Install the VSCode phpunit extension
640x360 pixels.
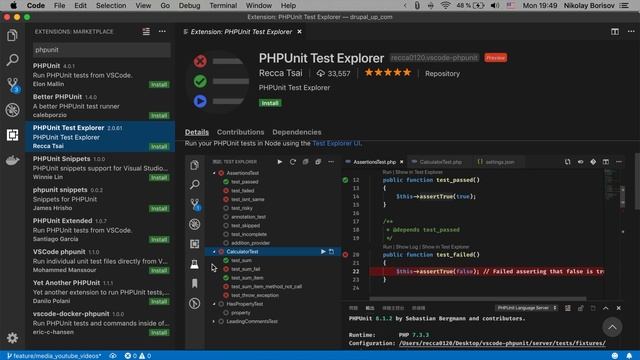click(x=159, y=271)
